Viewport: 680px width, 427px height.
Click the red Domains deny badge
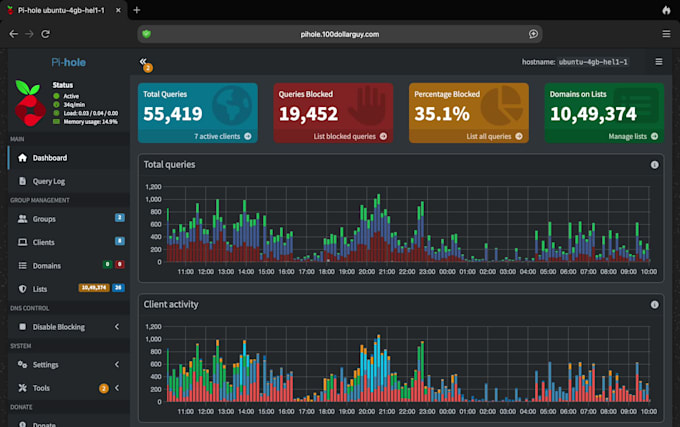tap(120, 264)
